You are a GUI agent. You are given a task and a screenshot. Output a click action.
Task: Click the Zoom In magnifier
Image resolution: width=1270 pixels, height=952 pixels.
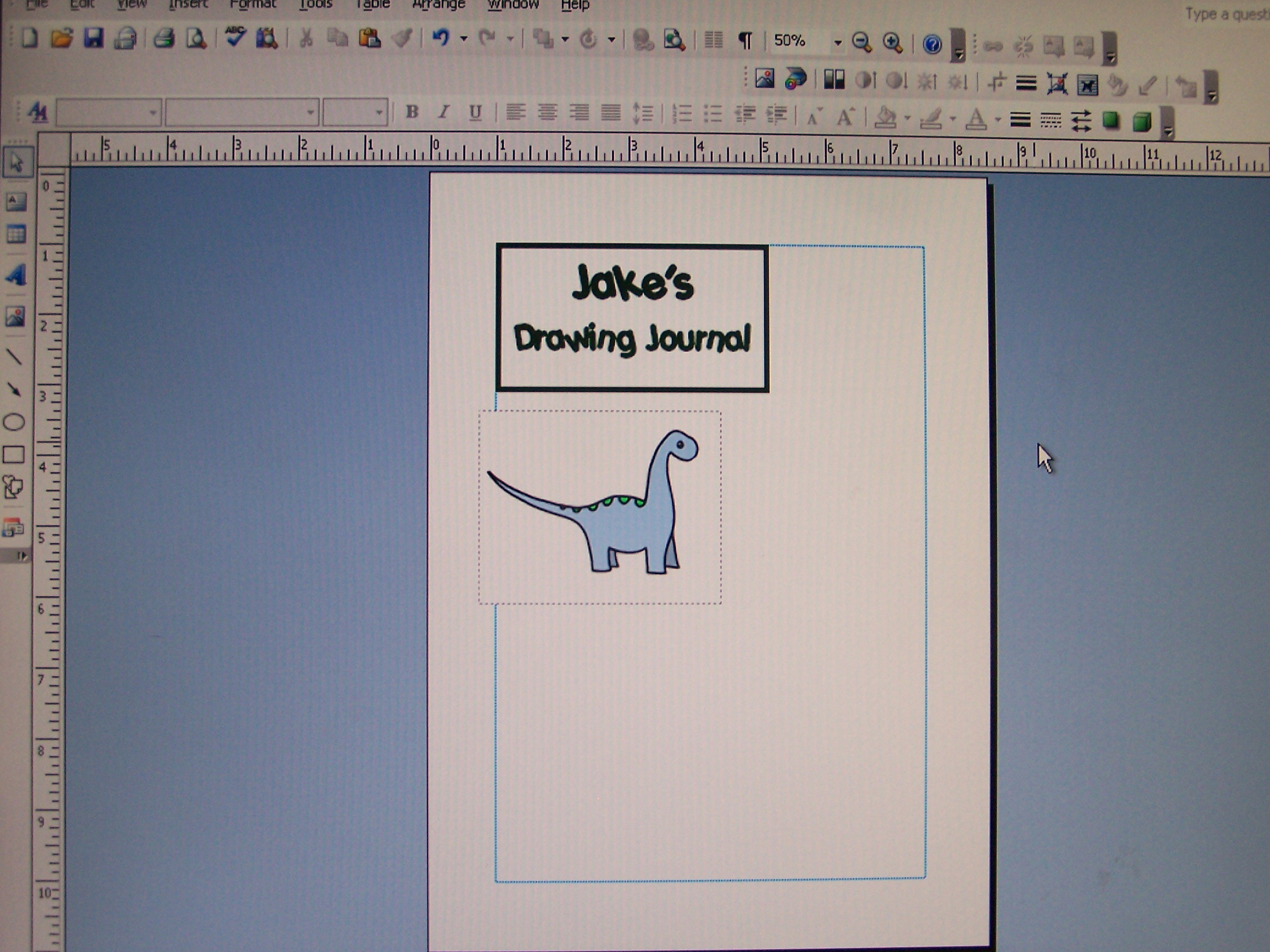pos(892,42)
